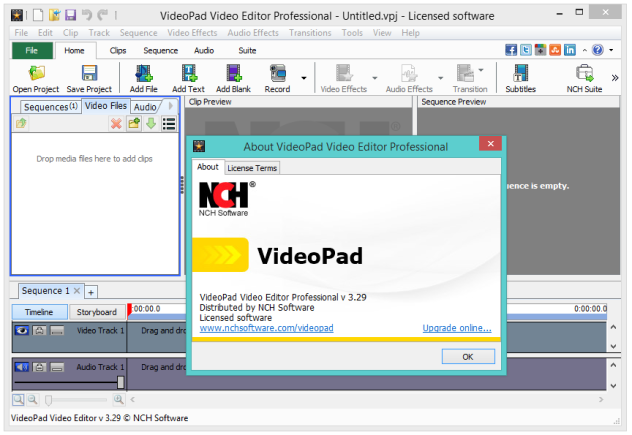632x435 pixels.
Task: Click the red delete clip icon
Action: point(116,123)
